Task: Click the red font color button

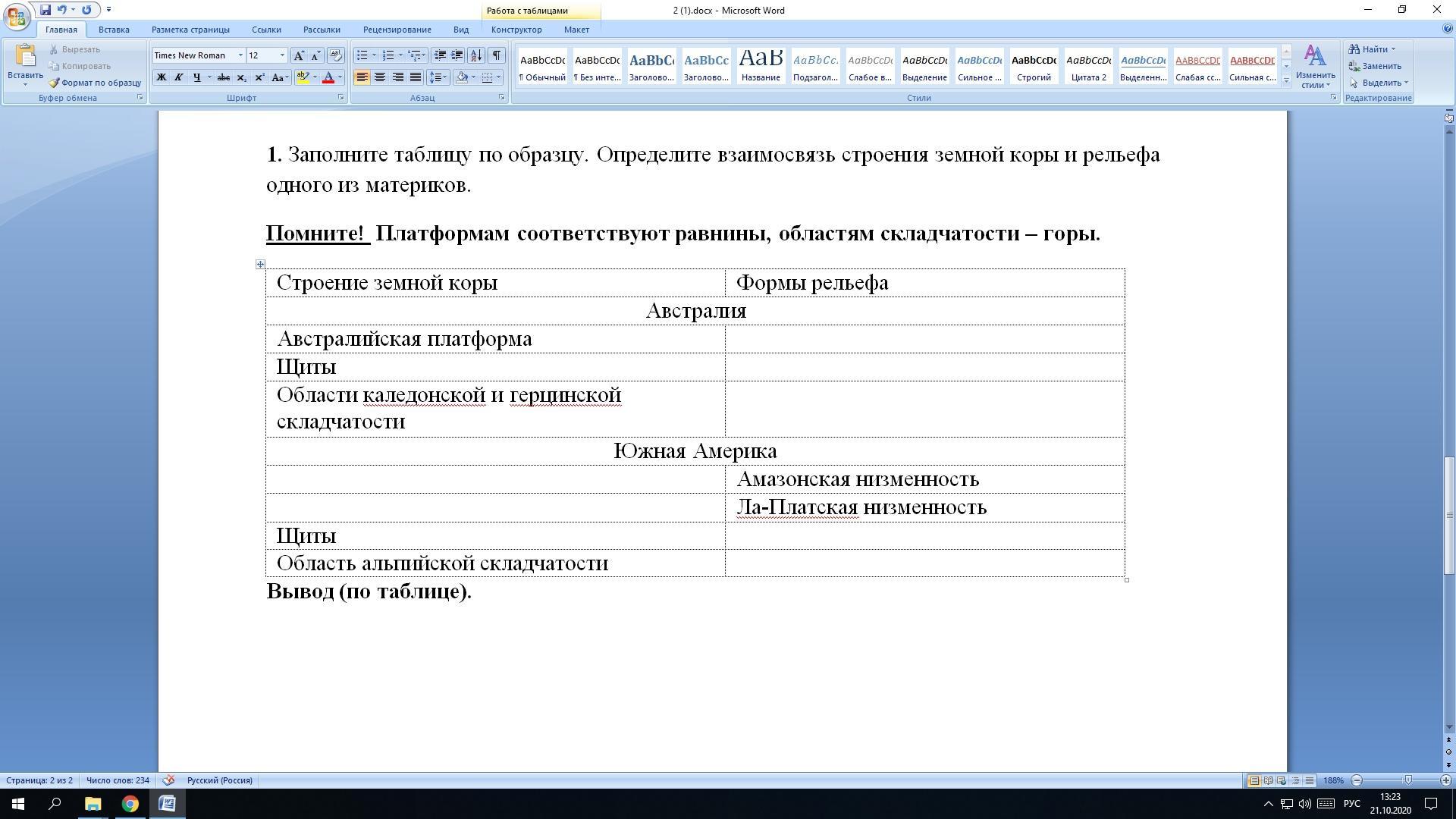Action: pyautogui.click(x=328, y=77)
